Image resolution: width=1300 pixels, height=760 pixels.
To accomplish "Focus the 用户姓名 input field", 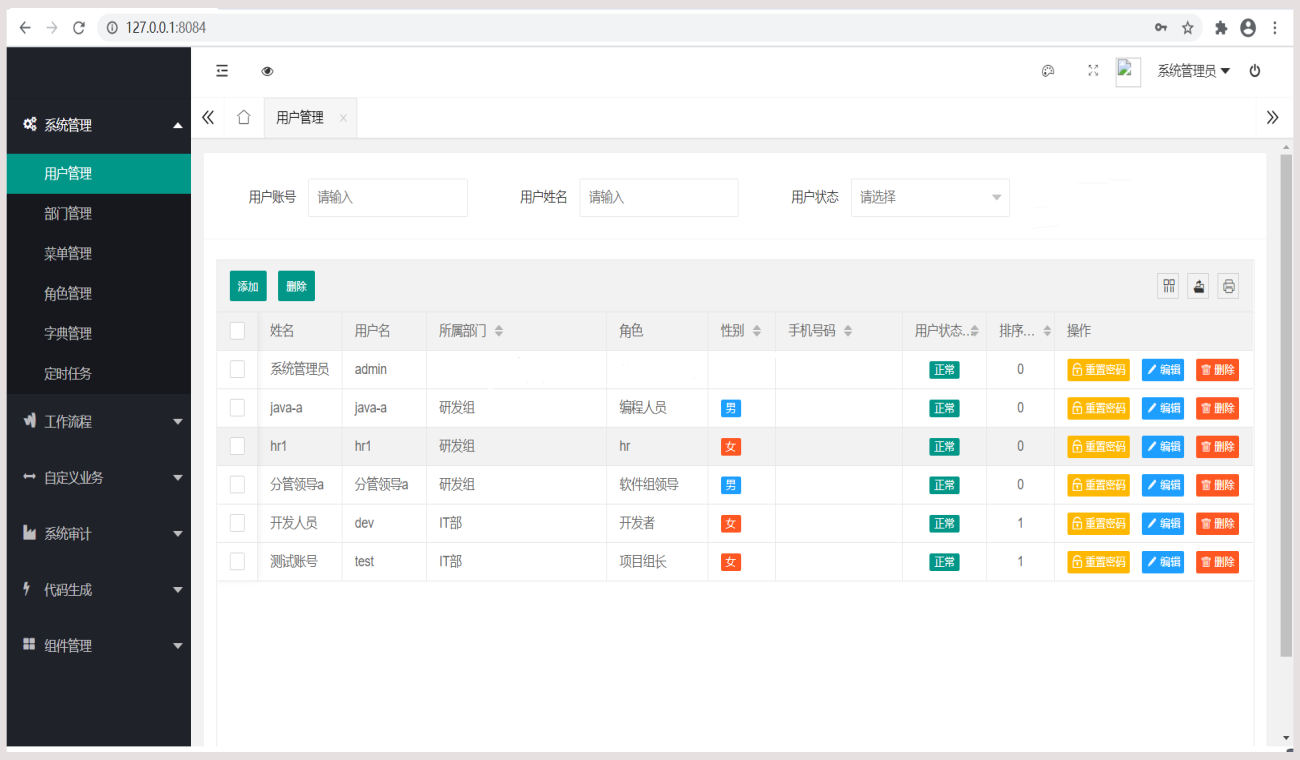I will [x=659, y=197].
